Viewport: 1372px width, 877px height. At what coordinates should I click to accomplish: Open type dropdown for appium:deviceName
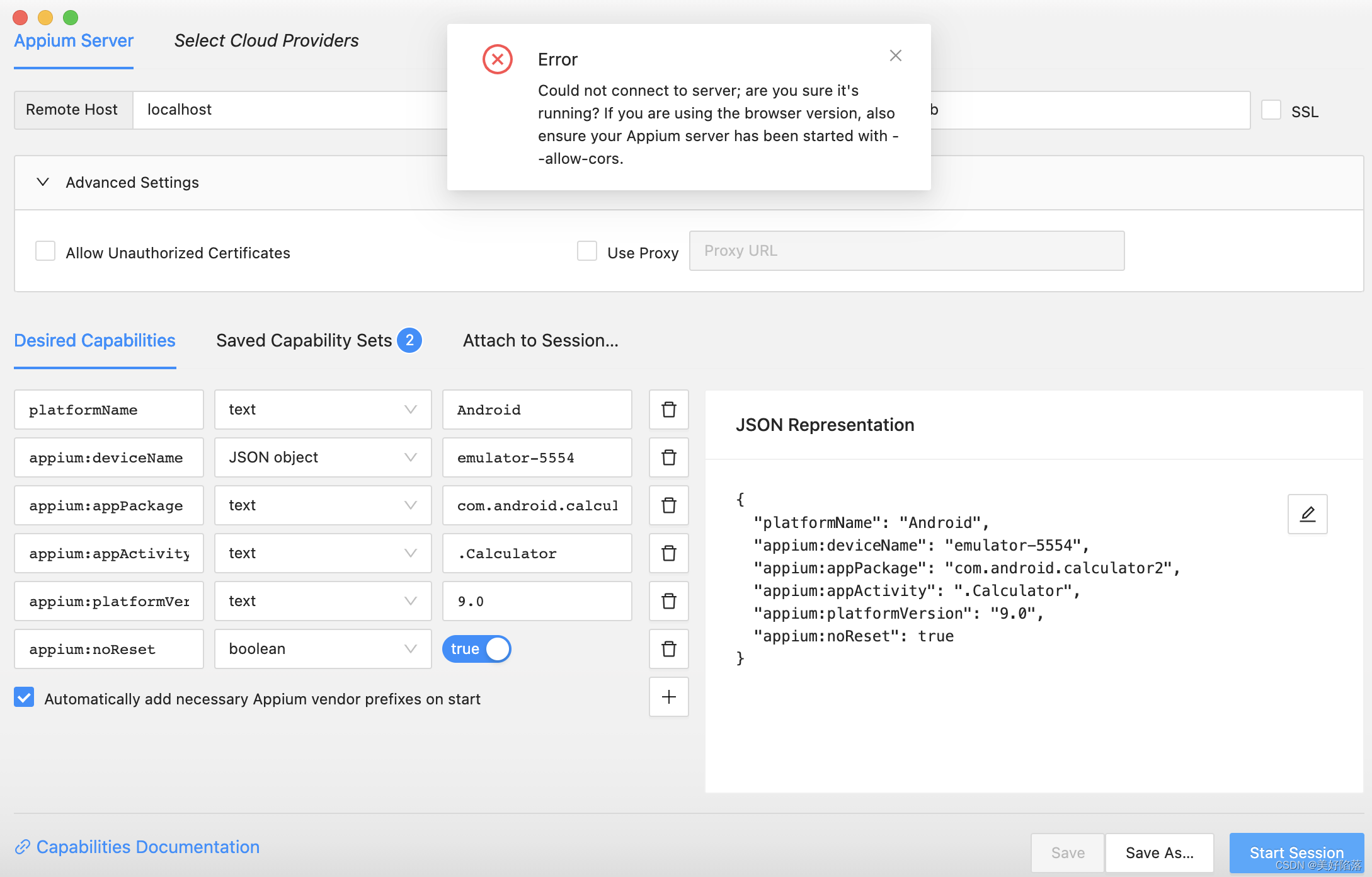pyautogui.click(x=323, y=457)
